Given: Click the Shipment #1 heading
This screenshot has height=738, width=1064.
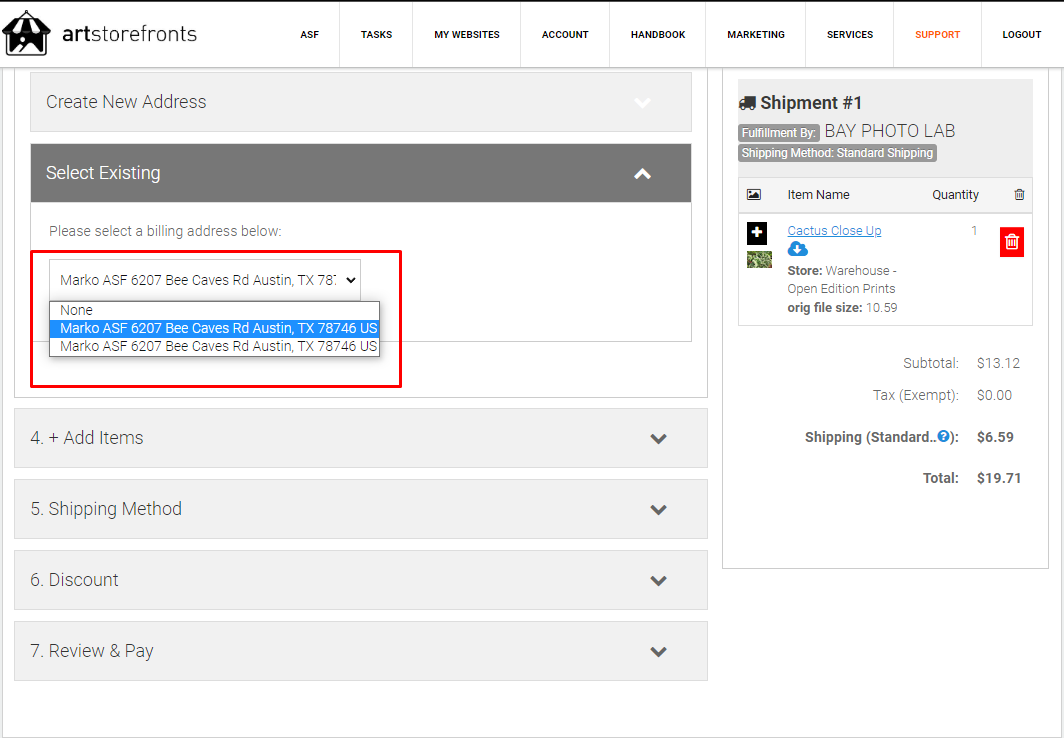Looking at the screenshot, I should tap(811, 103).
